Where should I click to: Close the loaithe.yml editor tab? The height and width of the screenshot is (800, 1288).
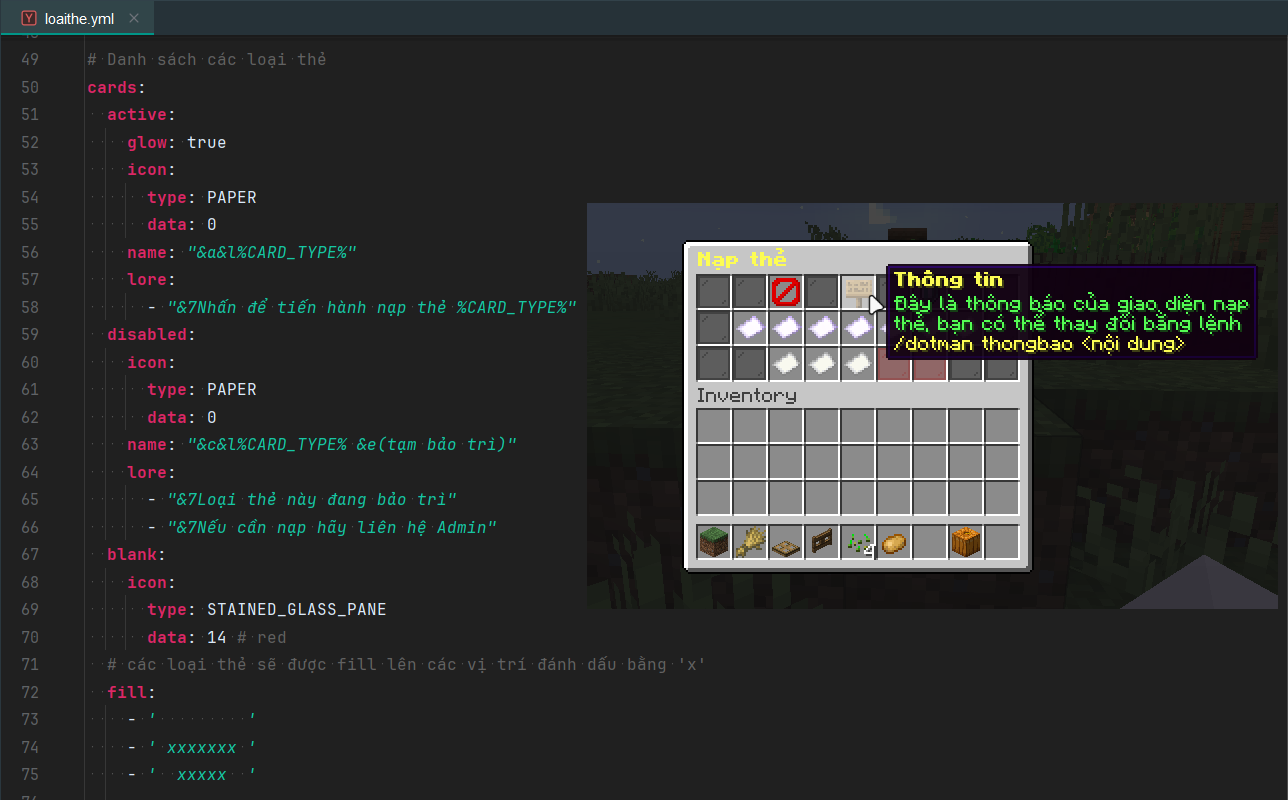[135, 17]
